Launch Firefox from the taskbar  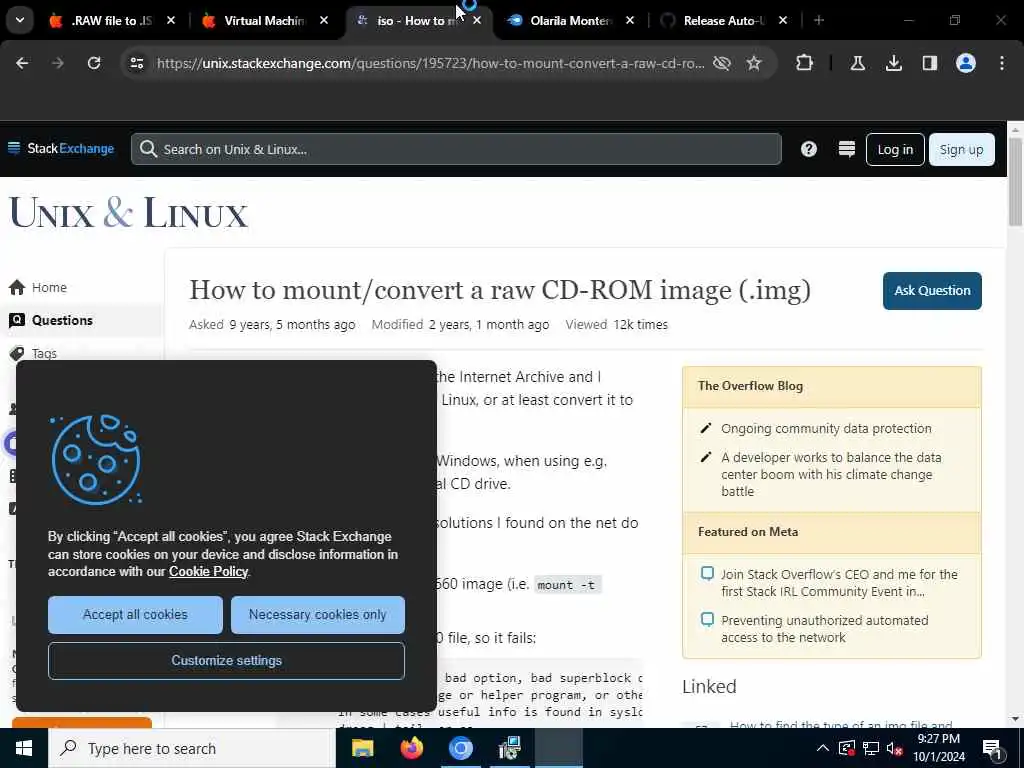click(x=411, y=748)
